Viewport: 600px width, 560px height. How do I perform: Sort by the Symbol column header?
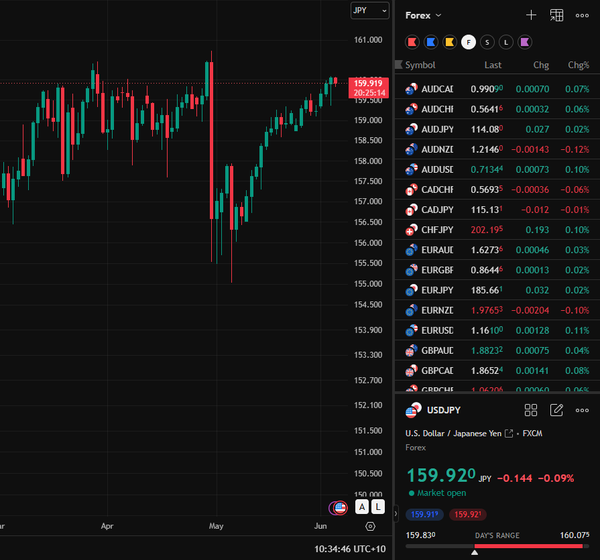point(420,65)
